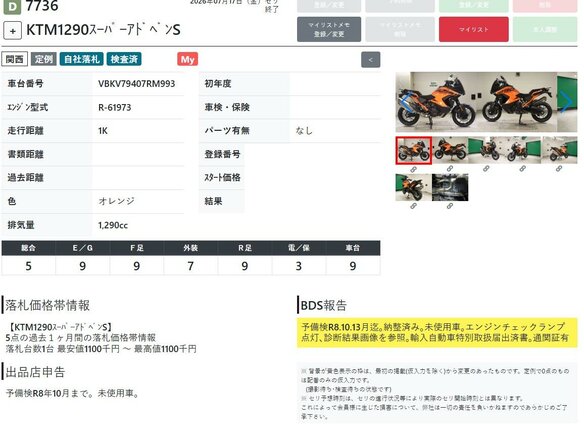Click the red My badge
The width and height of the screenshot is (584, 438).
point(187,59)
